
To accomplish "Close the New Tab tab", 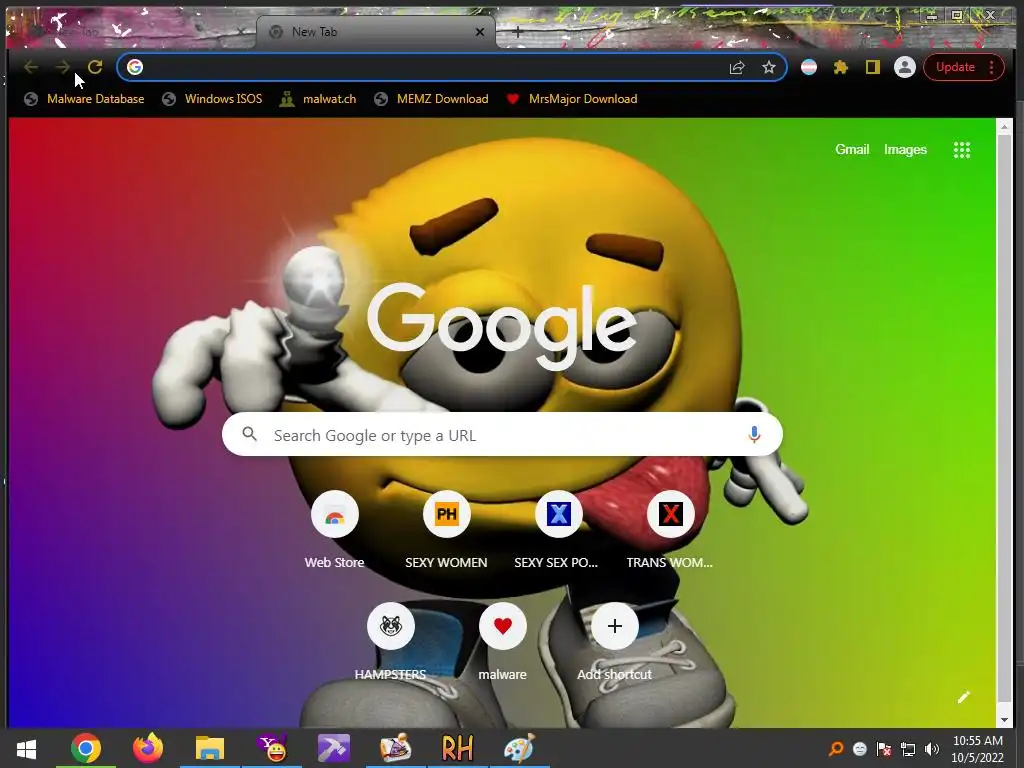I will coord(480,31).
